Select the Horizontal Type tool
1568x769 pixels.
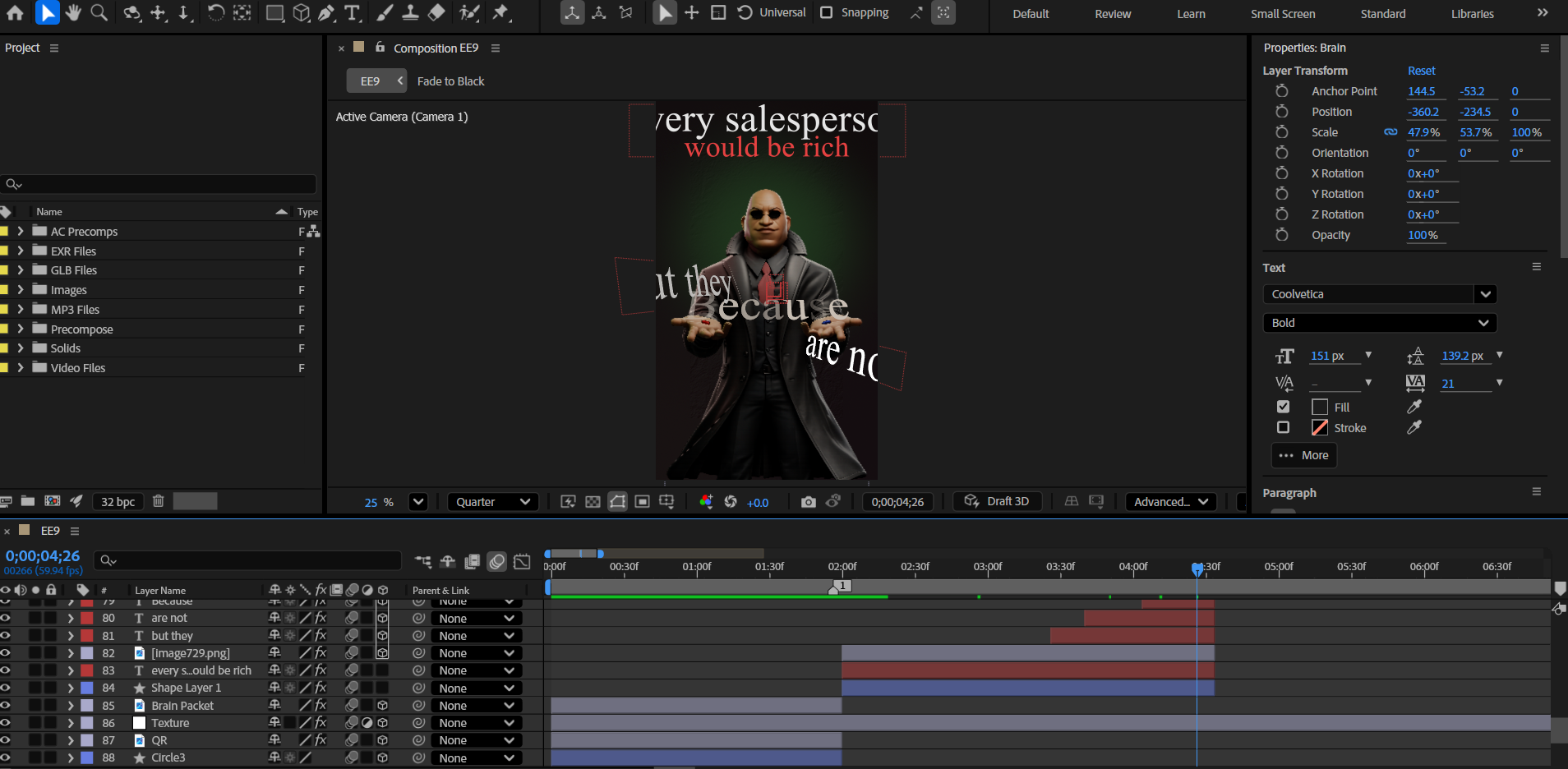pyautogui.click(x=352, y=12)
